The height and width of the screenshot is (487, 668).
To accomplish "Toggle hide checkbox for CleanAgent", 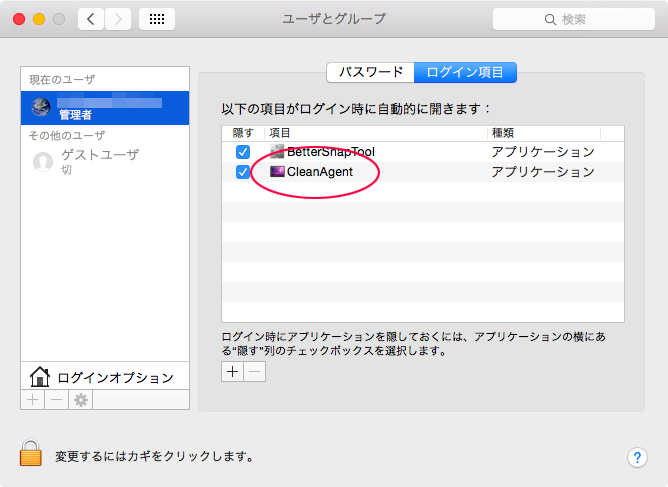I will click(x=243, y=172).
